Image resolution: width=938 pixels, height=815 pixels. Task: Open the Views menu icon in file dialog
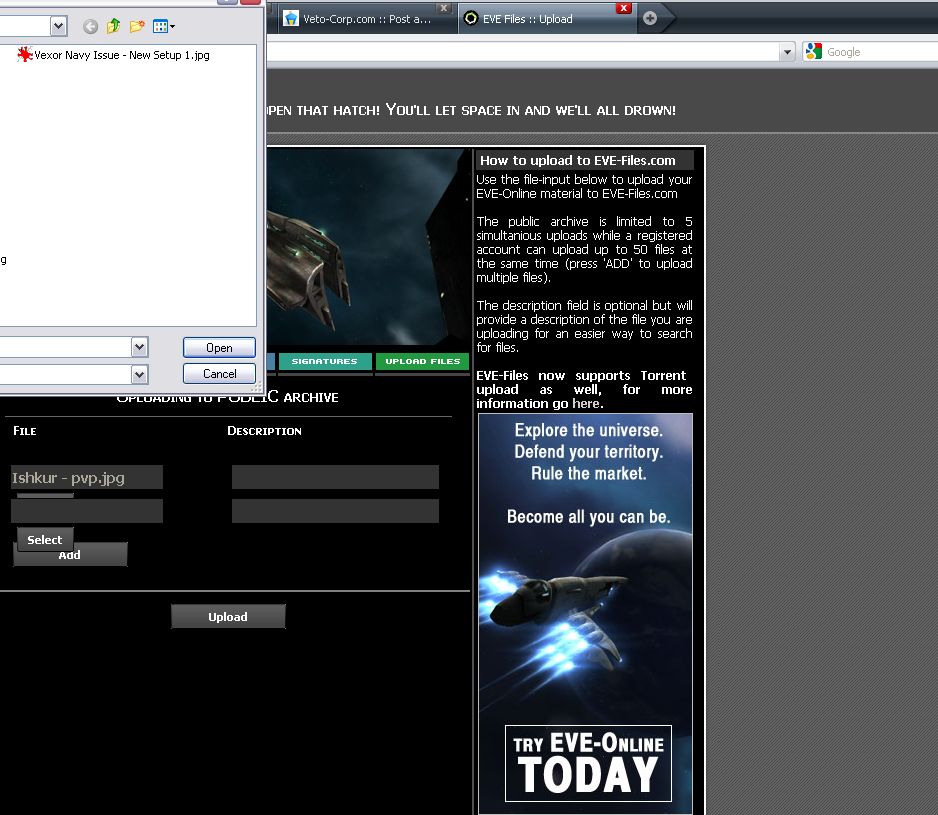click(163, 26)
